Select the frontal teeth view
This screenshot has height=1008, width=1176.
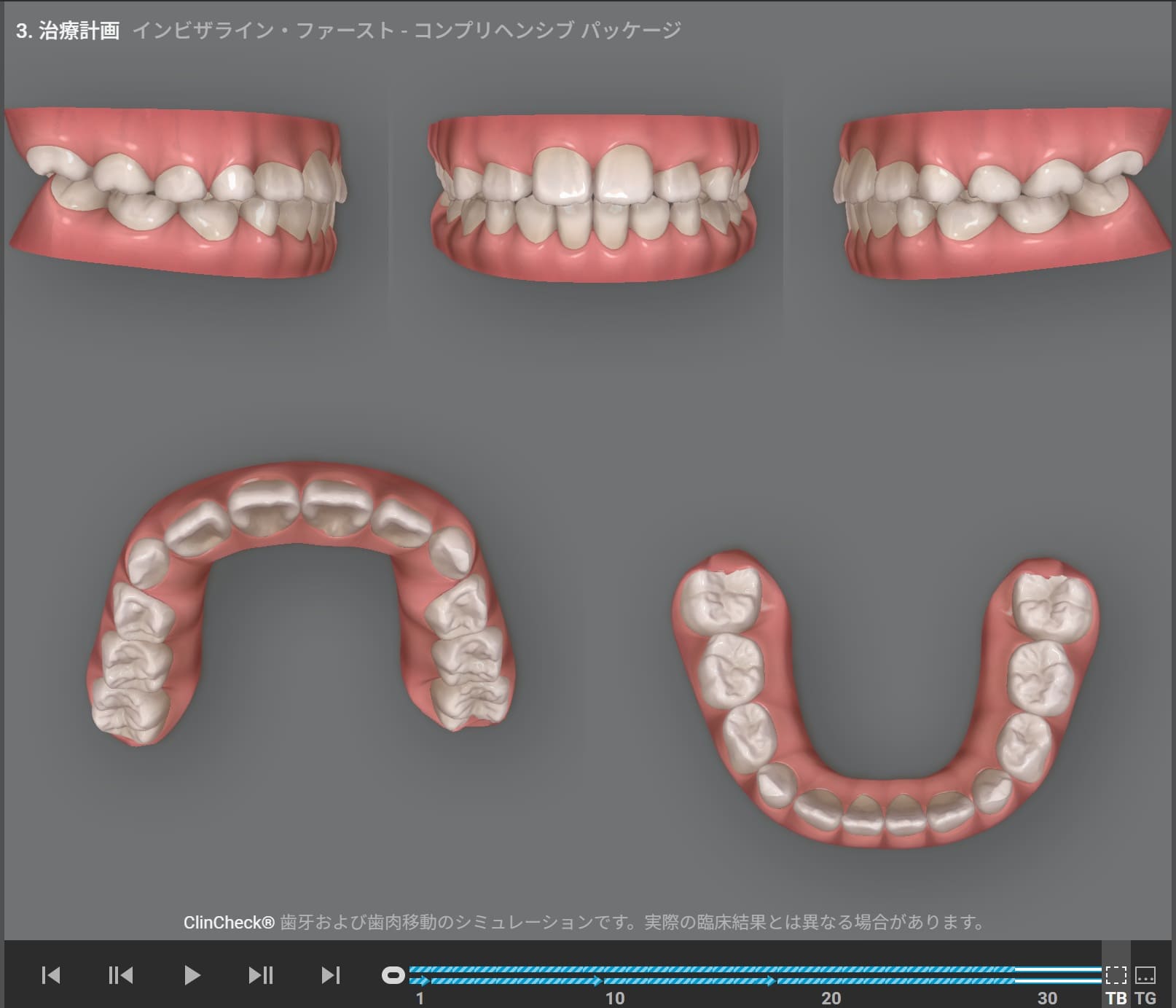pyautogui.click(x=594, y=197)
